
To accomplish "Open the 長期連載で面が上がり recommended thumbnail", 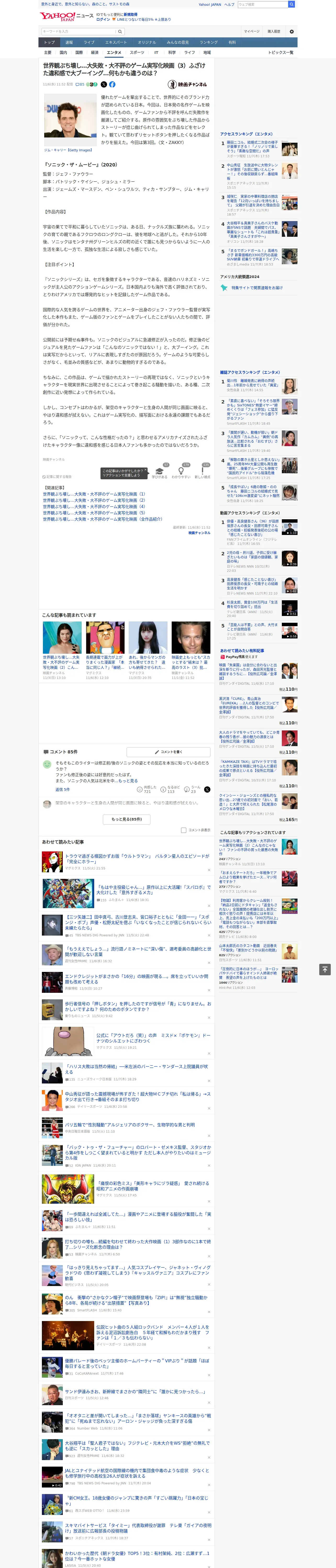I will (x=105, y=637).
